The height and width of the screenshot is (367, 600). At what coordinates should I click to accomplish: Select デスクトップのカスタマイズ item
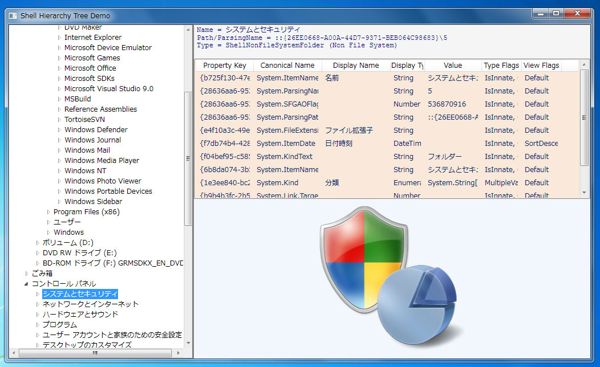[x=87, y=345]
